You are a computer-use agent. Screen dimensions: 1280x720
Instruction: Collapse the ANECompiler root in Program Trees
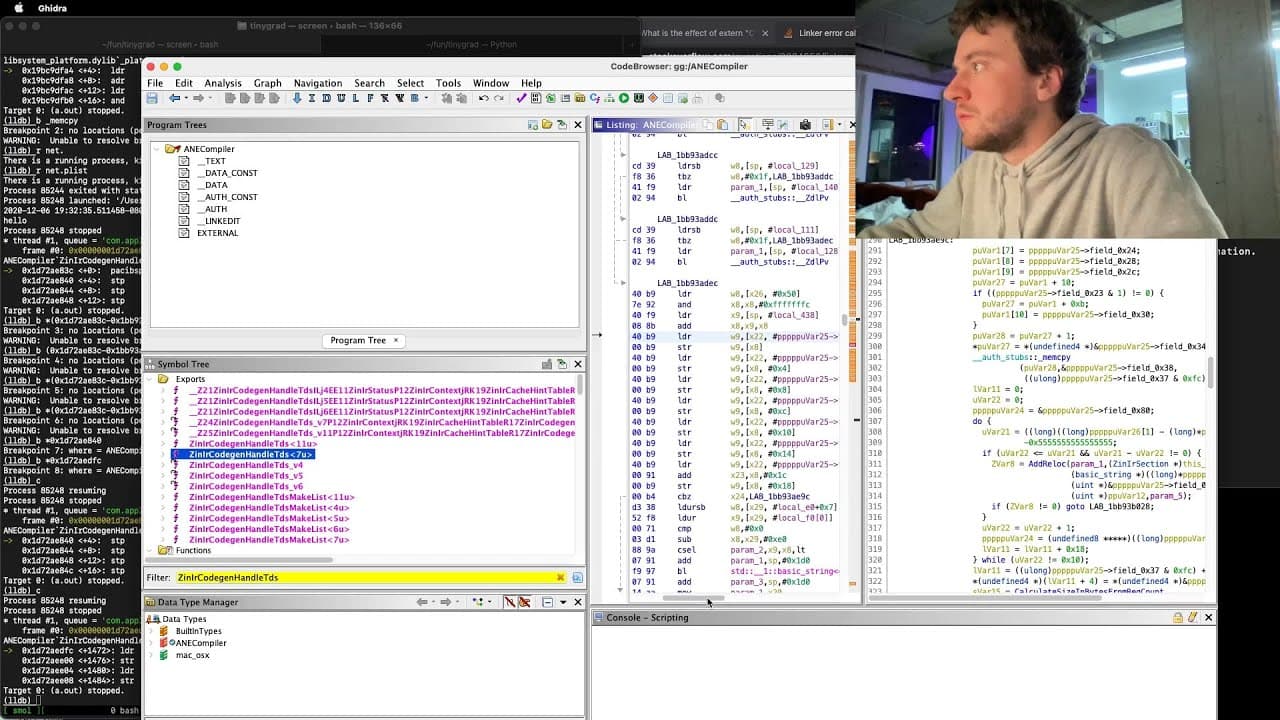tap(158, 149)
